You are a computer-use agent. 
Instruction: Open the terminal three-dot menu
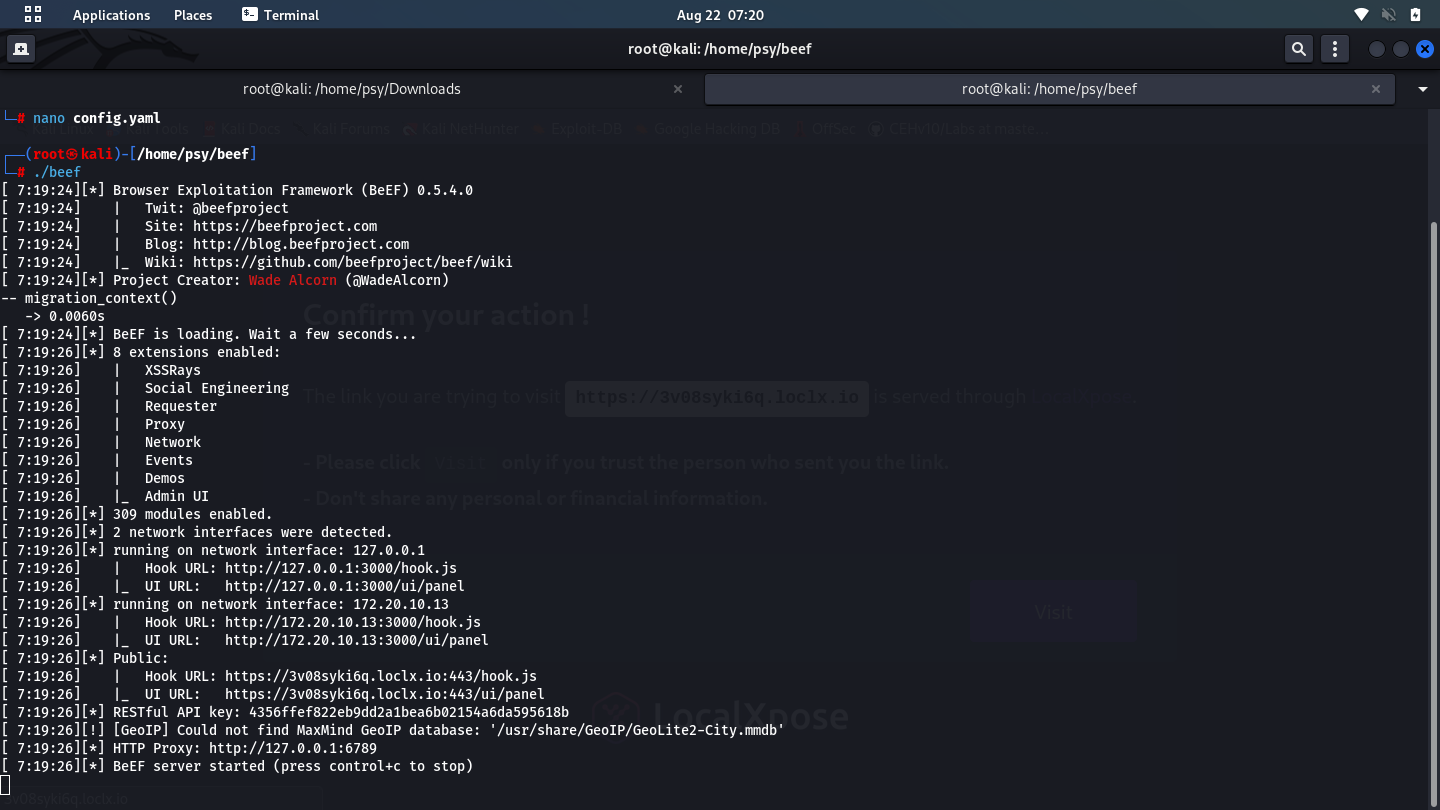point(1334,48)
